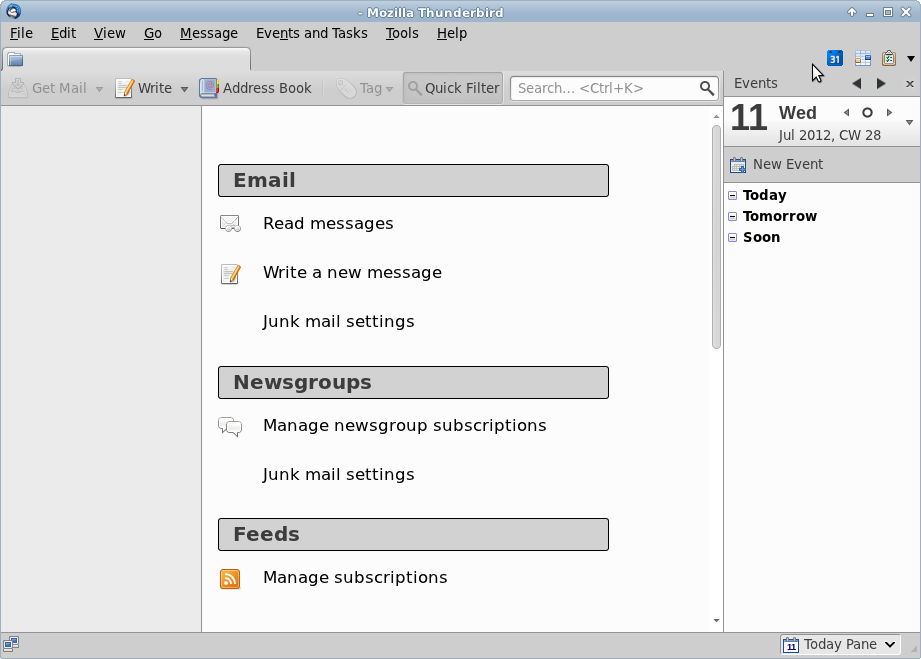Show the previous Events pane view

pos(857,84)
